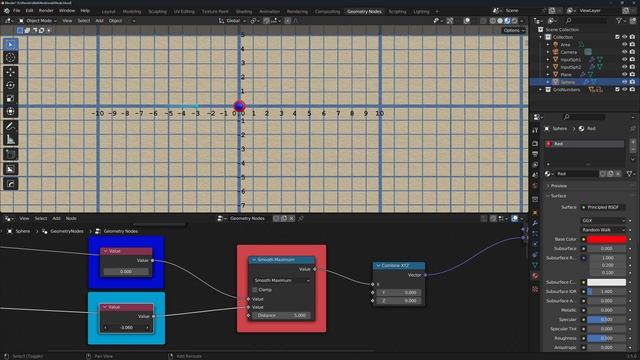Pin the Geometry Nodes node group
Viewport: 640px width, 360px height.
coord(301,219)
